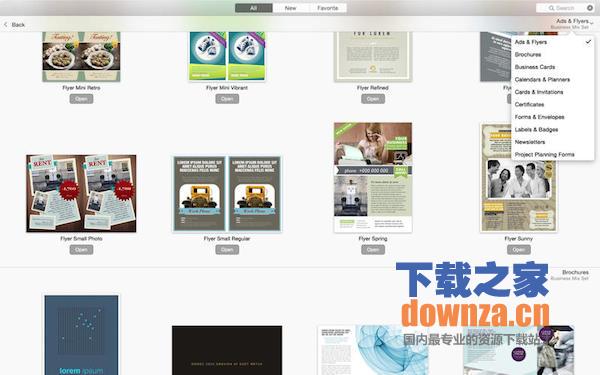
Task: Select the Flyer Sunny thumbnail
Action: (x=518, y=178)
